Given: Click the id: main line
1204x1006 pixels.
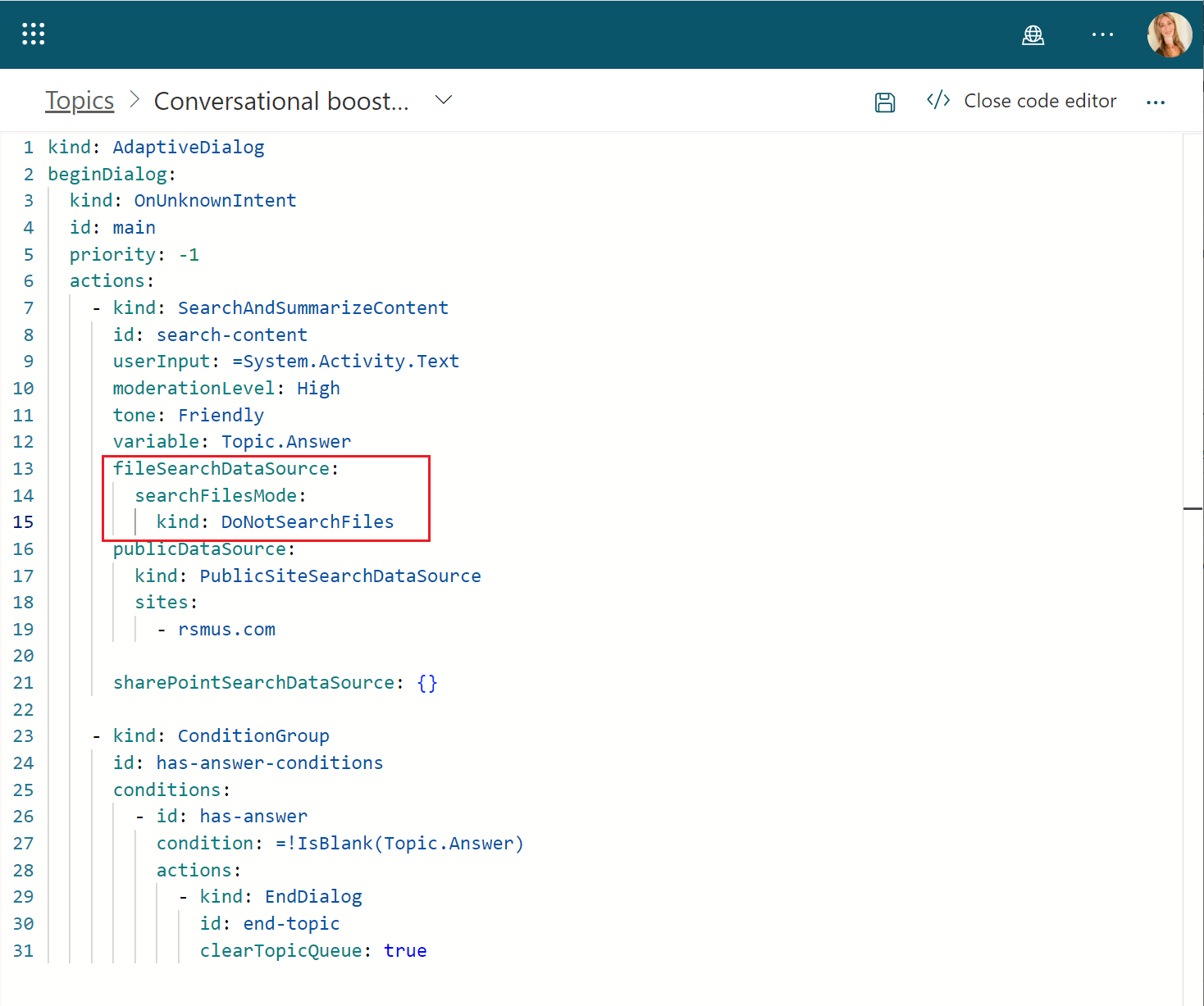Looking at the screenshot, I should point(112,227).
